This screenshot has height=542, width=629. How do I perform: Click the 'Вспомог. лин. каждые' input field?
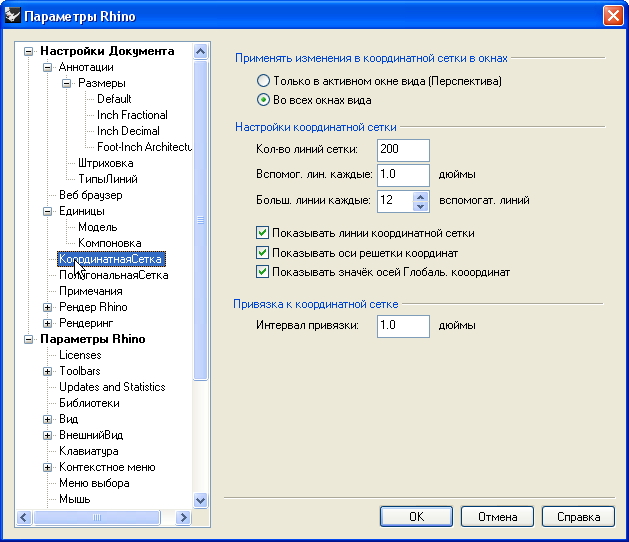click(x=403, y=175)
